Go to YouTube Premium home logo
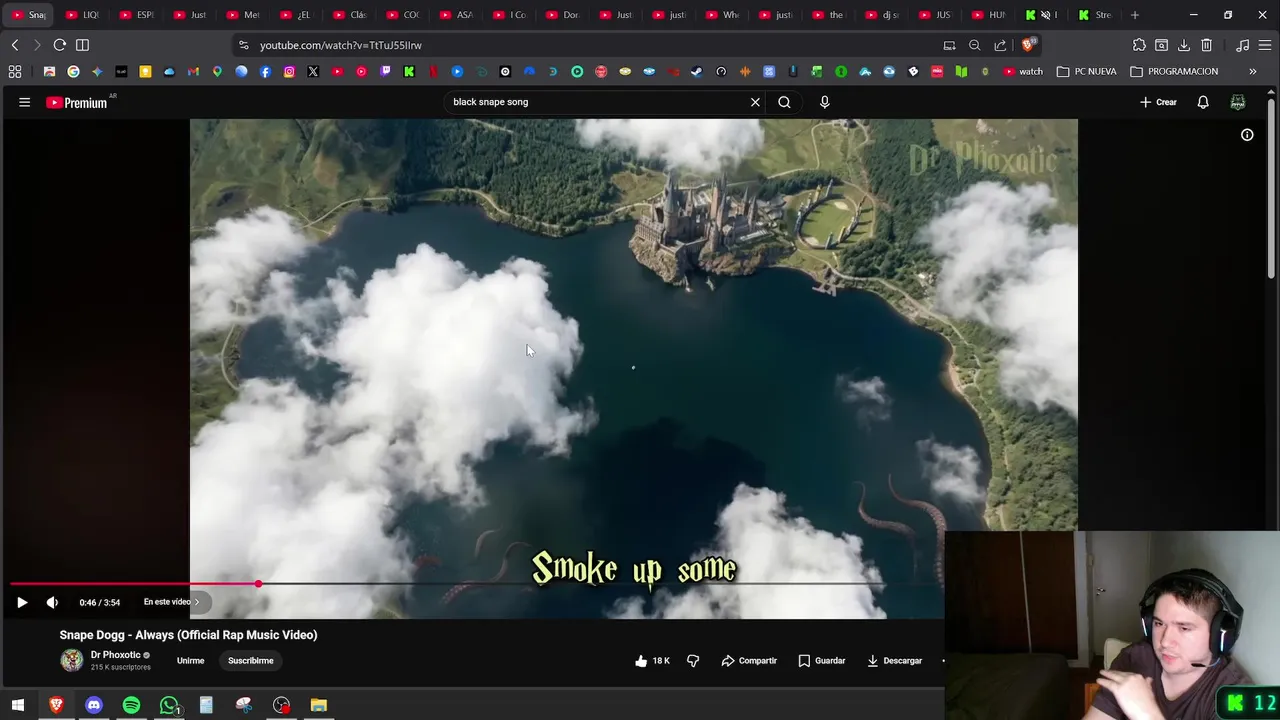The height and width of the screenshot is (720, 1280). pos(77,102)
